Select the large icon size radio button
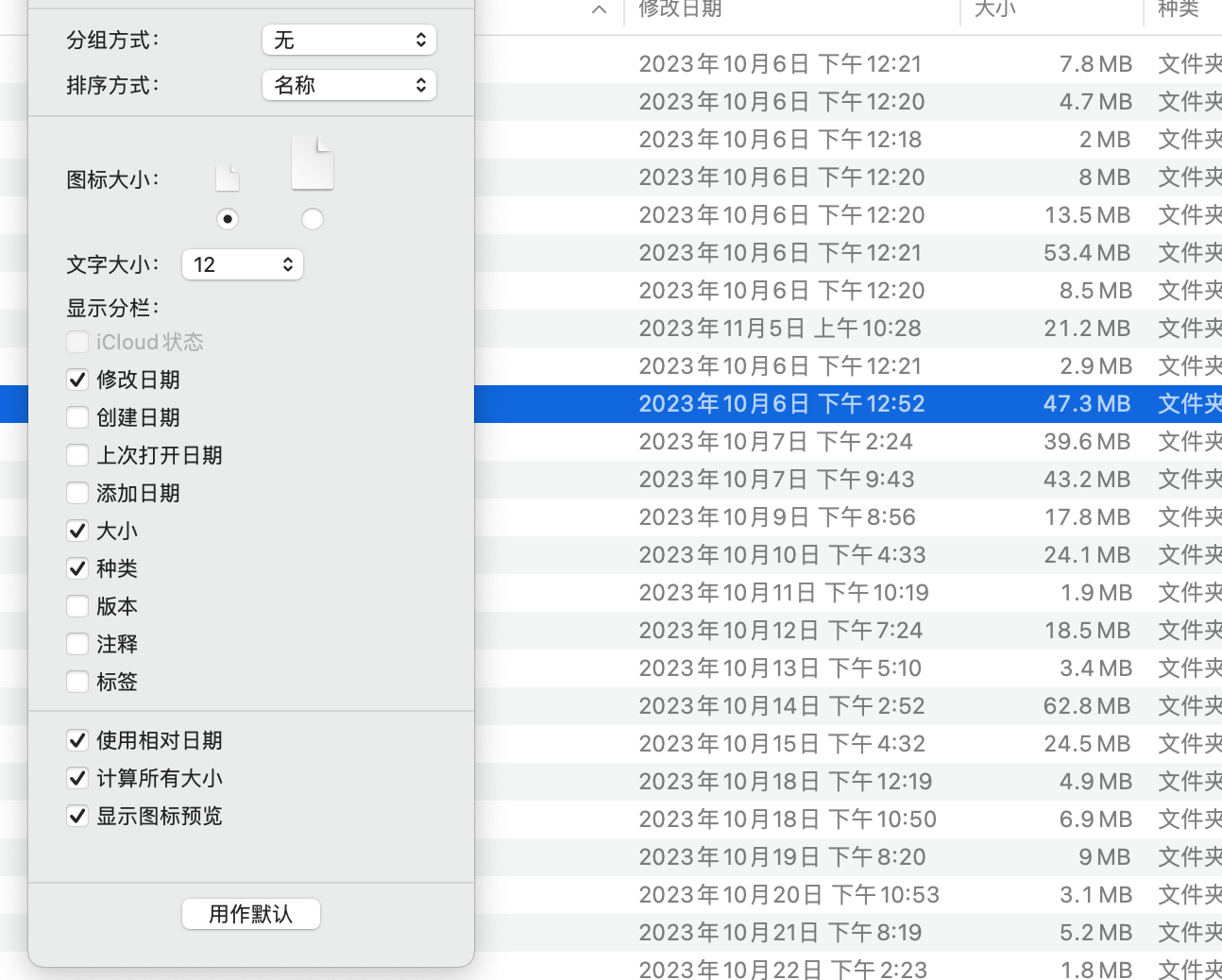 (313, 219)
